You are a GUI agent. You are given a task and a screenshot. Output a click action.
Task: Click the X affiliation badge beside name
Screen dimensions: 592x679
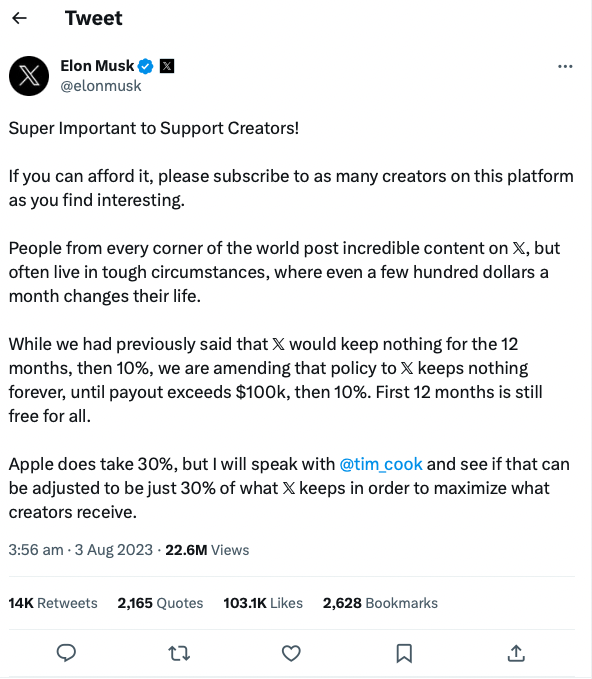[x=167, y=66]
